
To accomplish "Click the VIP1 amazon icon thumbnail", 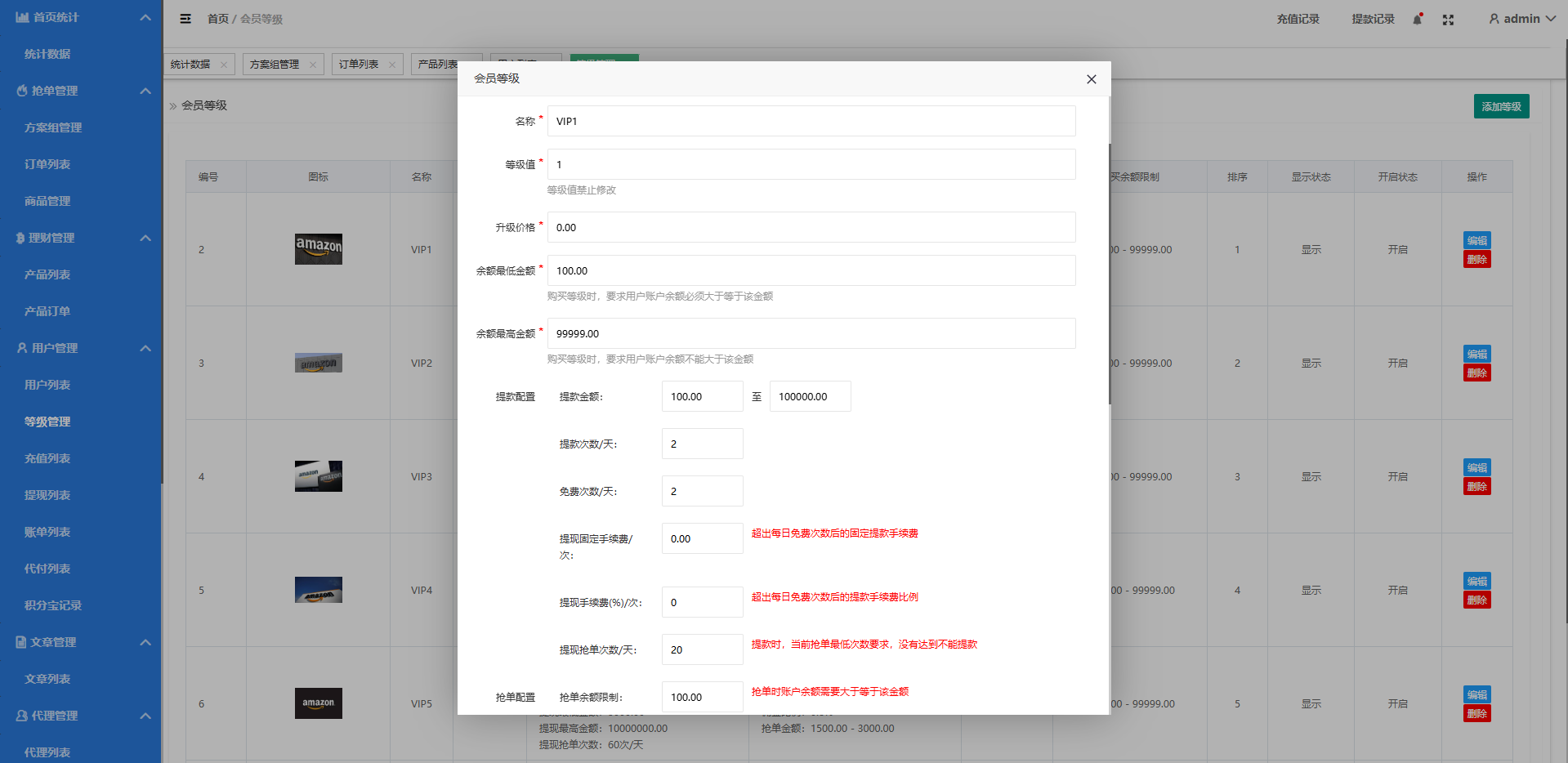I will click(318, 248).
